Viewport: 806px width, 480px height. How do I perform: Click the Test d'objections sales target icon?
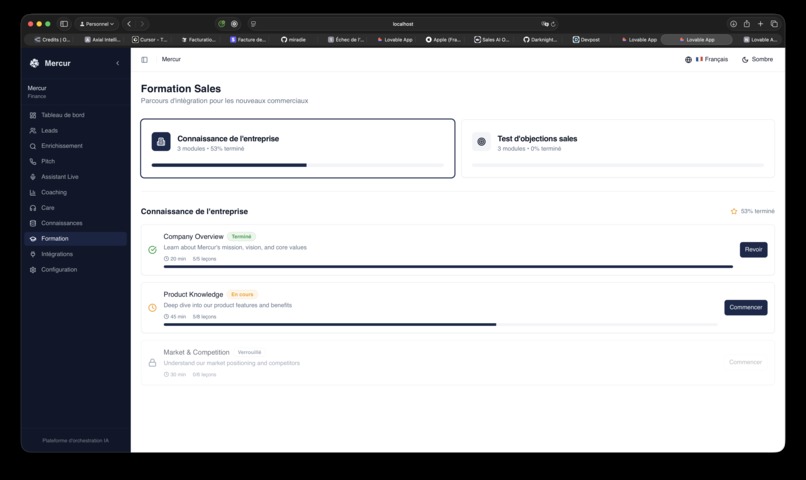pos(482,141)
